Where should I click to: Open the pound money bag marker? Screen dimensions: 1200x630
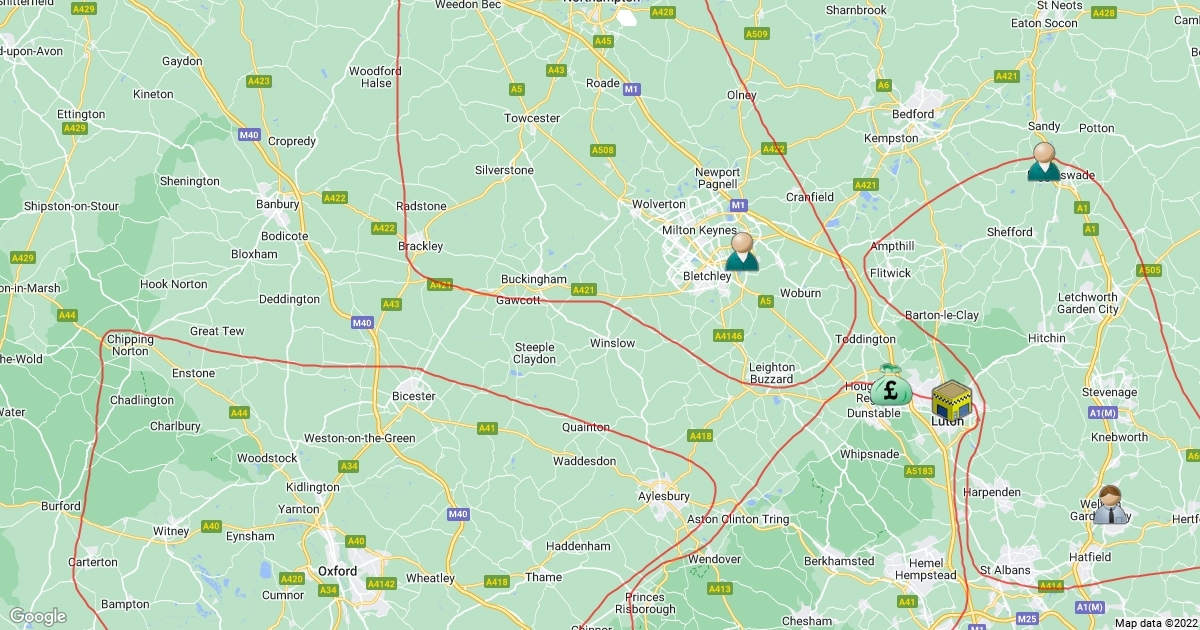(890, 385)
